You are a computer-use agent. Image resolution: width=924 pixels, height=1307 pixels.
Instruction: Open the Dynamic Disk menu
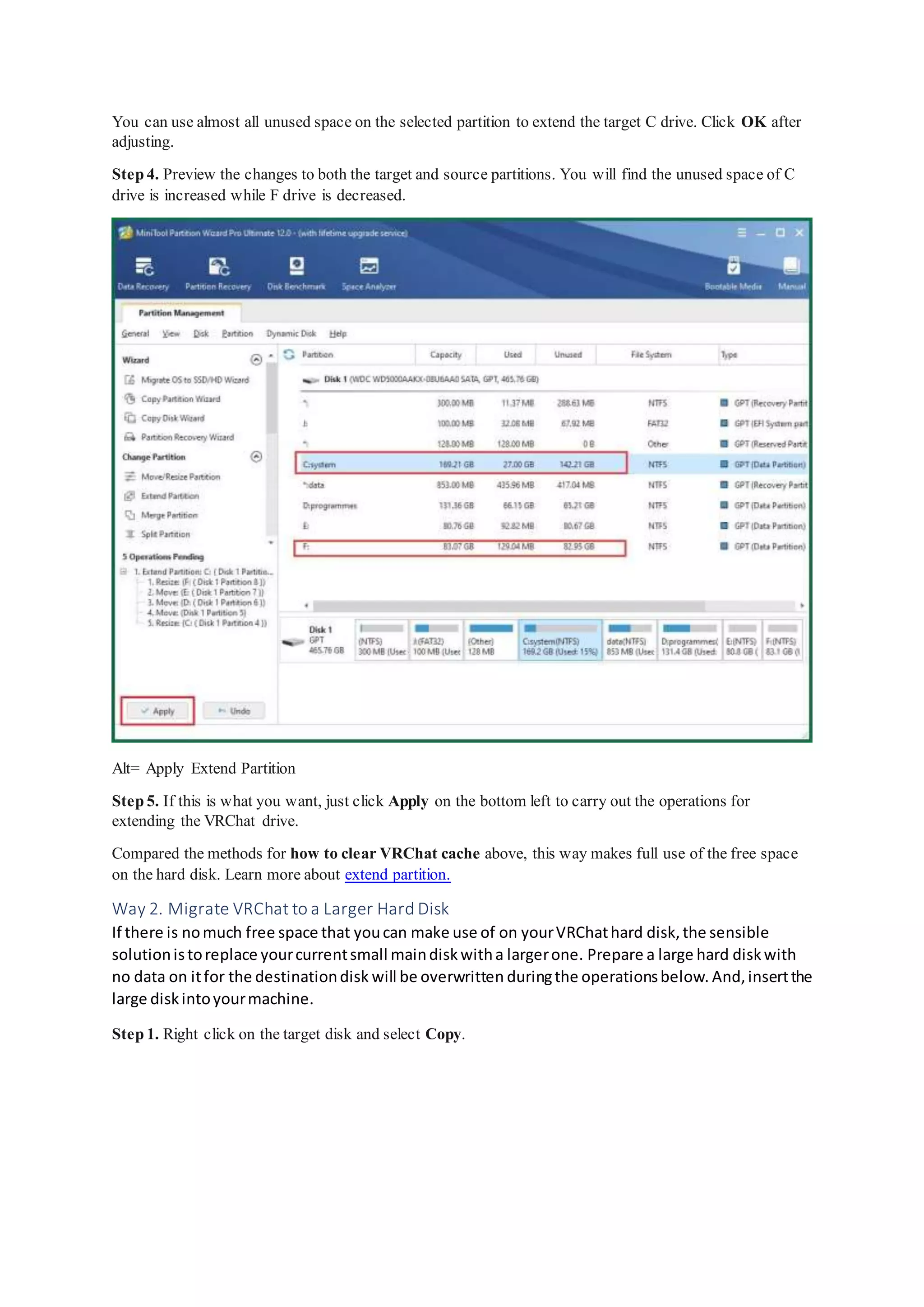point(291,334)
